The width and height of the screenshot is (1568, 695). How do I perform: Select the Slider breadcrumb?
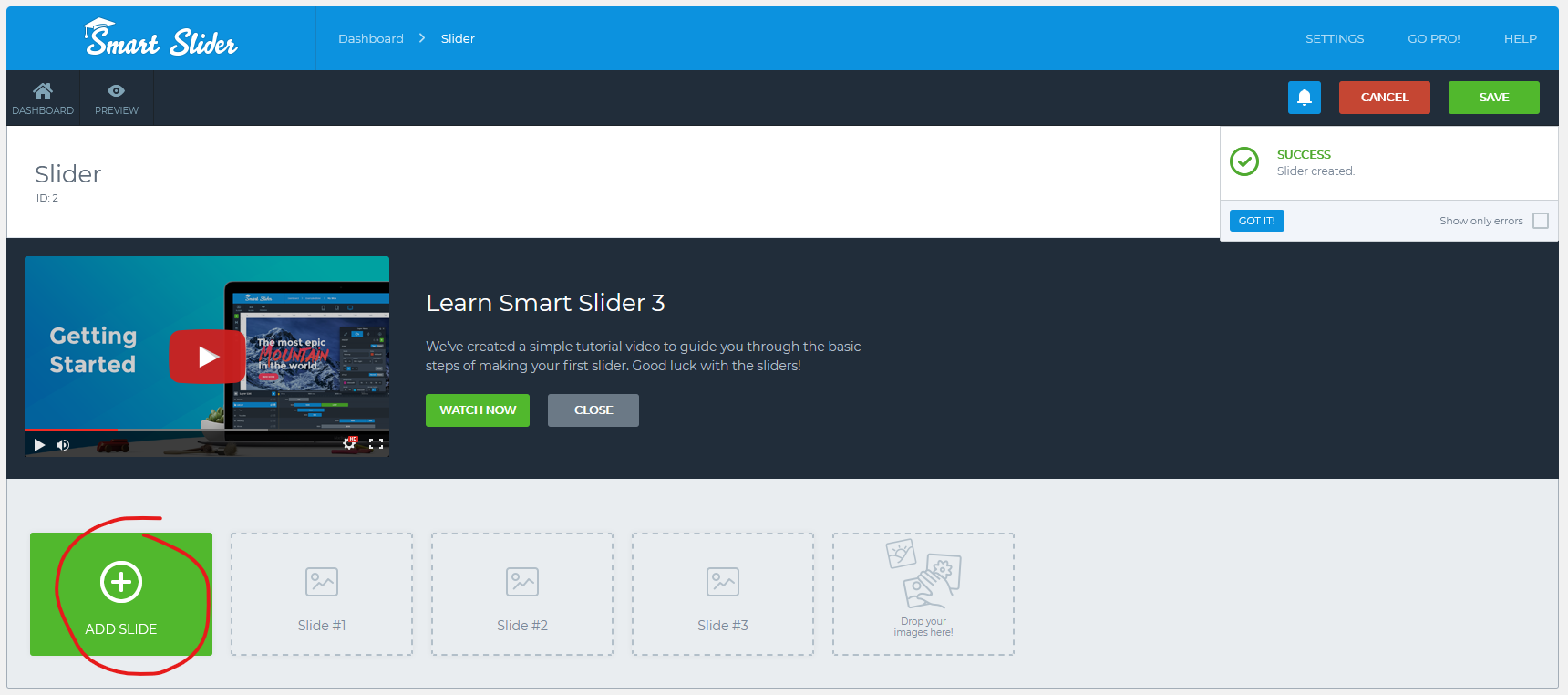458,38
